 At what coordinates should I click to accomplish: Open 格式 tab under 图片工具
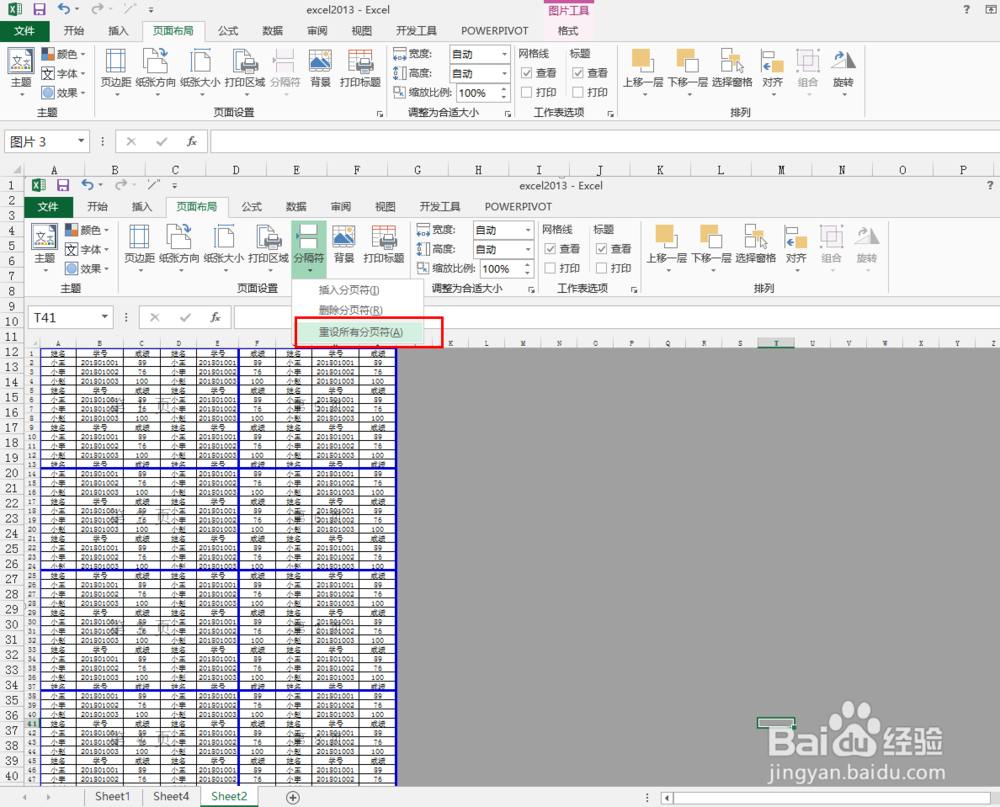568,31
